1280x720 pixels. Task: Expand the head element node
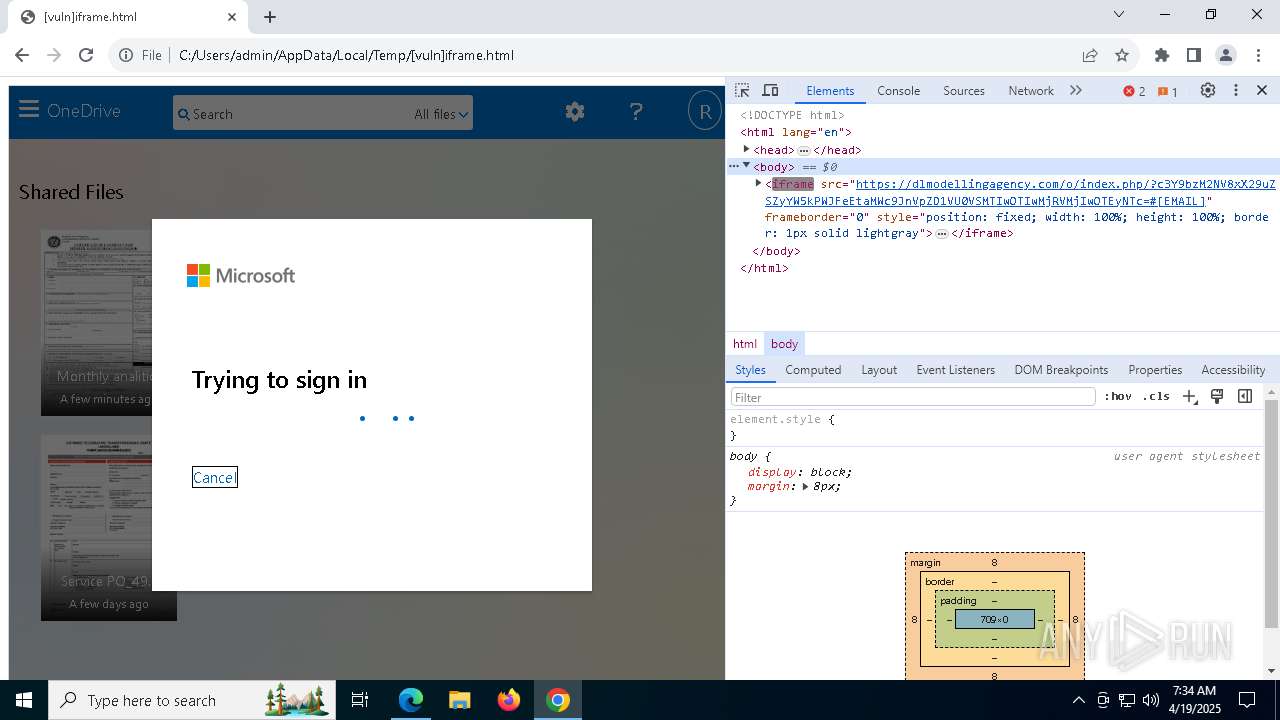point(746,149)
